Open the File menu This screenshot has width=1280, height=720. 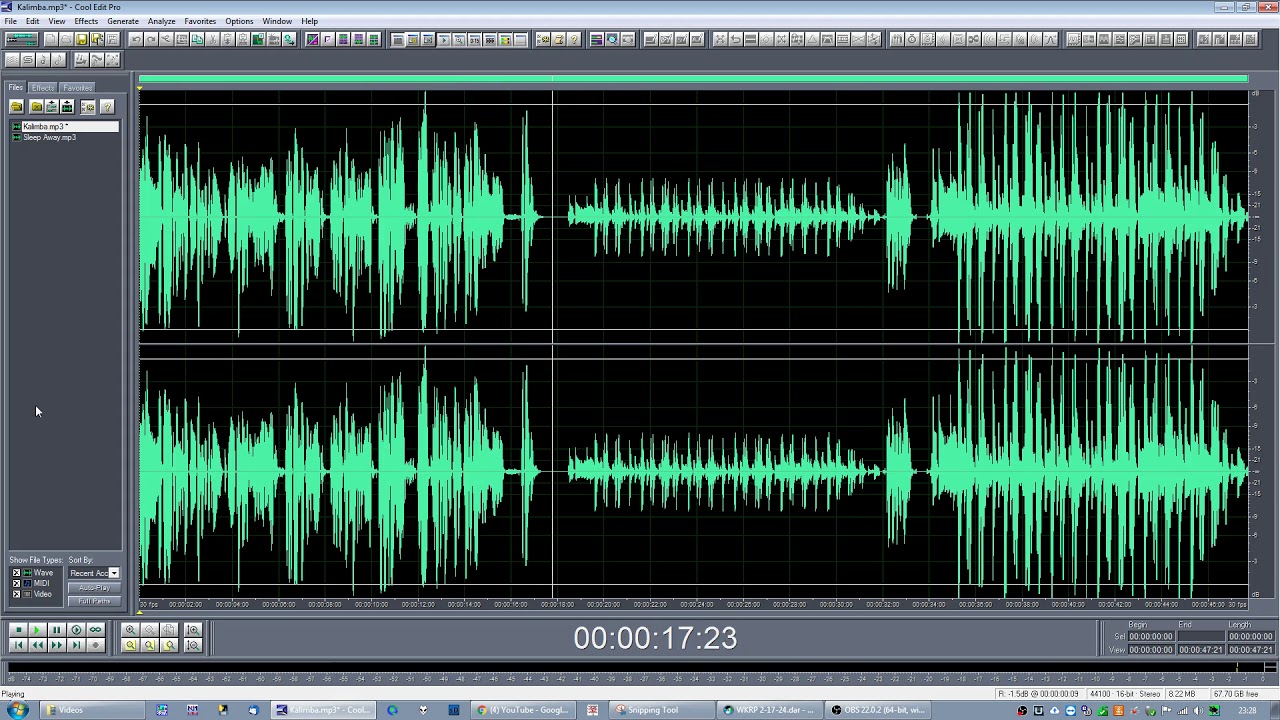point(10,21)
